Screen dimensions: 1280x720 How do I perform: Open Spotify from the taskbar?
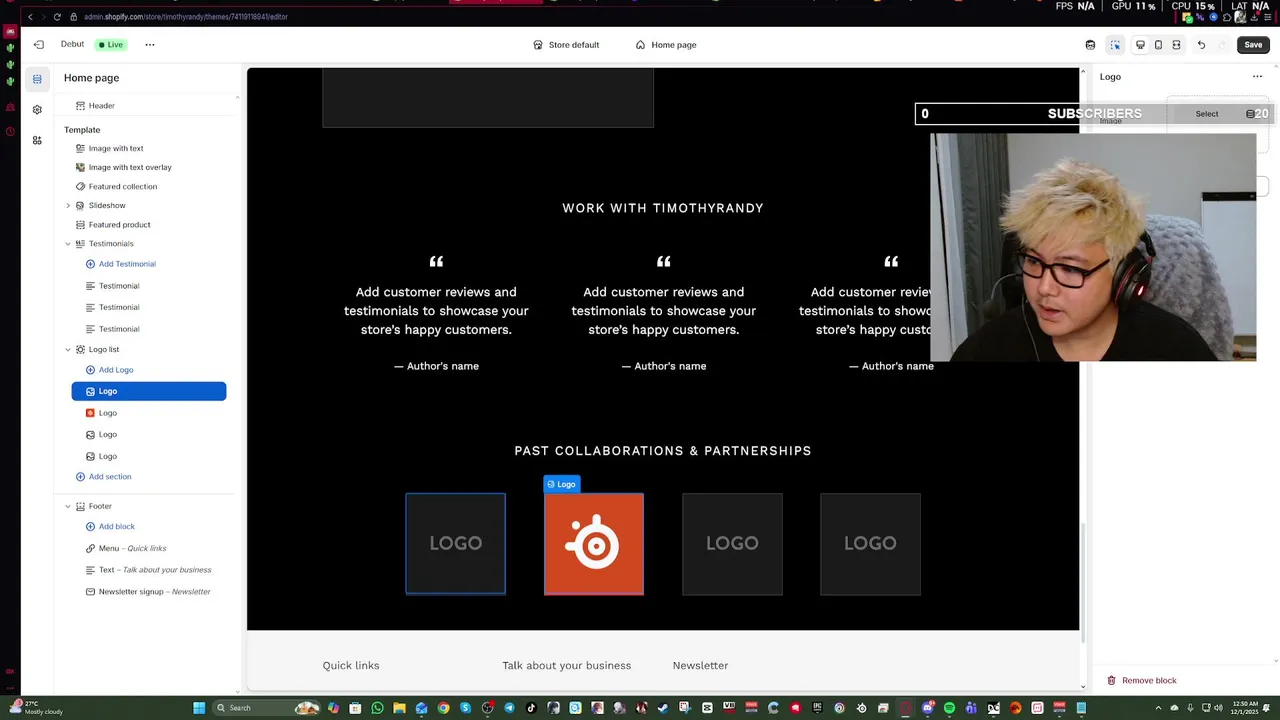pyautogui.click(x=949, y=708)
